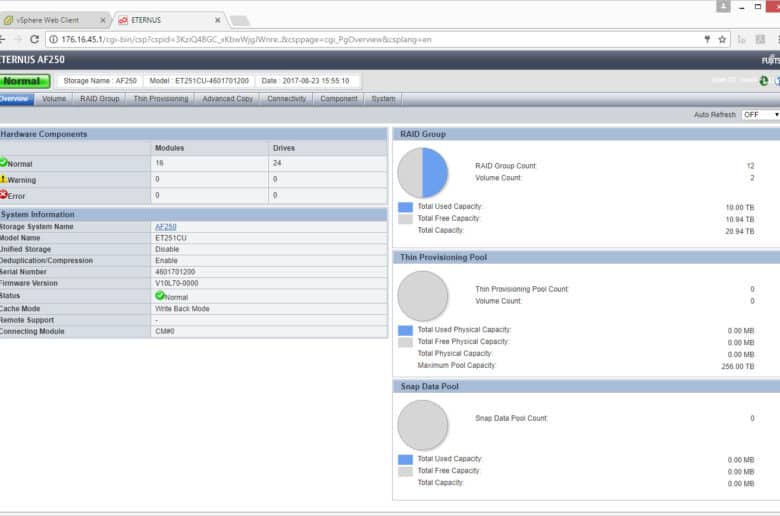Click the Thin Provisioning Pool pie chart

(423, 296)
